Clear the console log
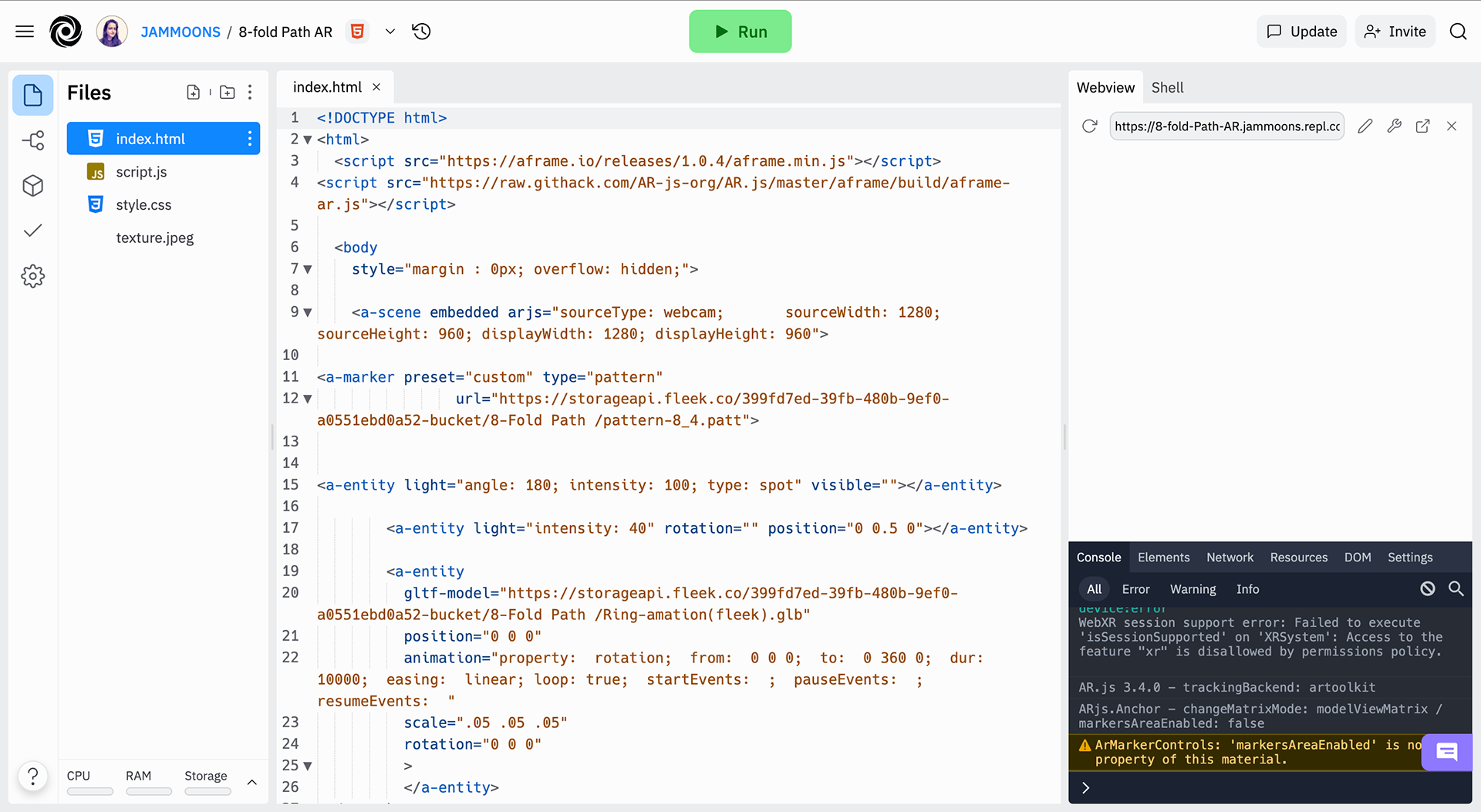This screenshot has height=812, width=1481. 1428,589
